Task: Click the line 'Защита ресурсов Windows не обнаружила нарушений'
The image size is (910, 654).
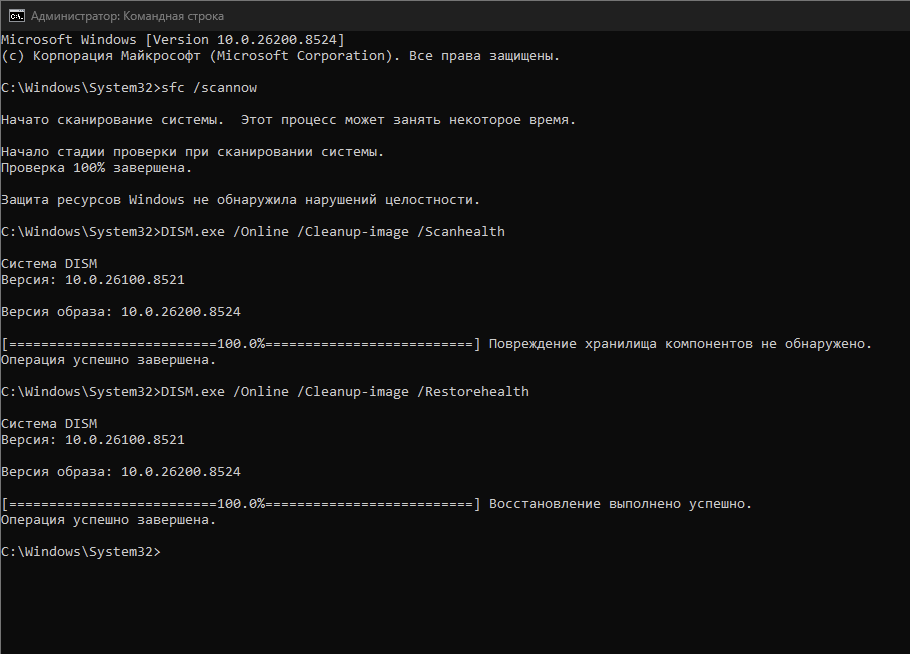Action: (x=241, y=200)
